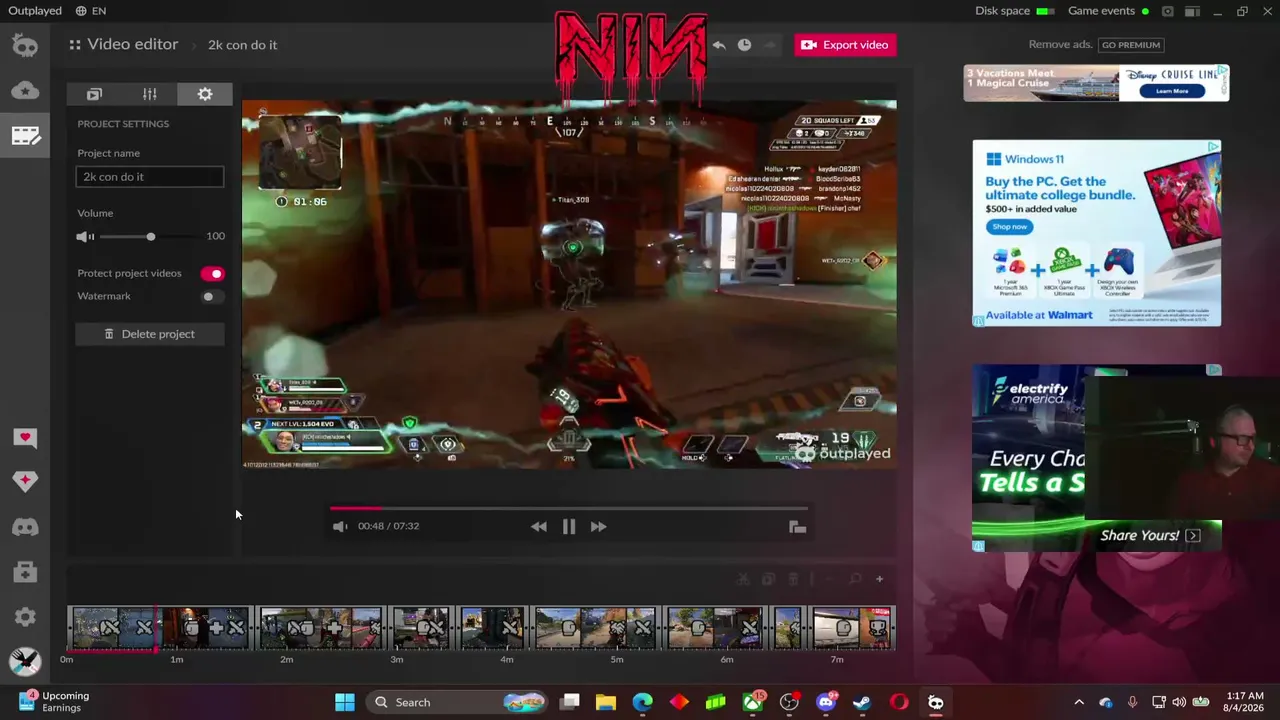Open the Outplayed skull home icon
The image size is (1280, 720).
(x=25, y=46)
